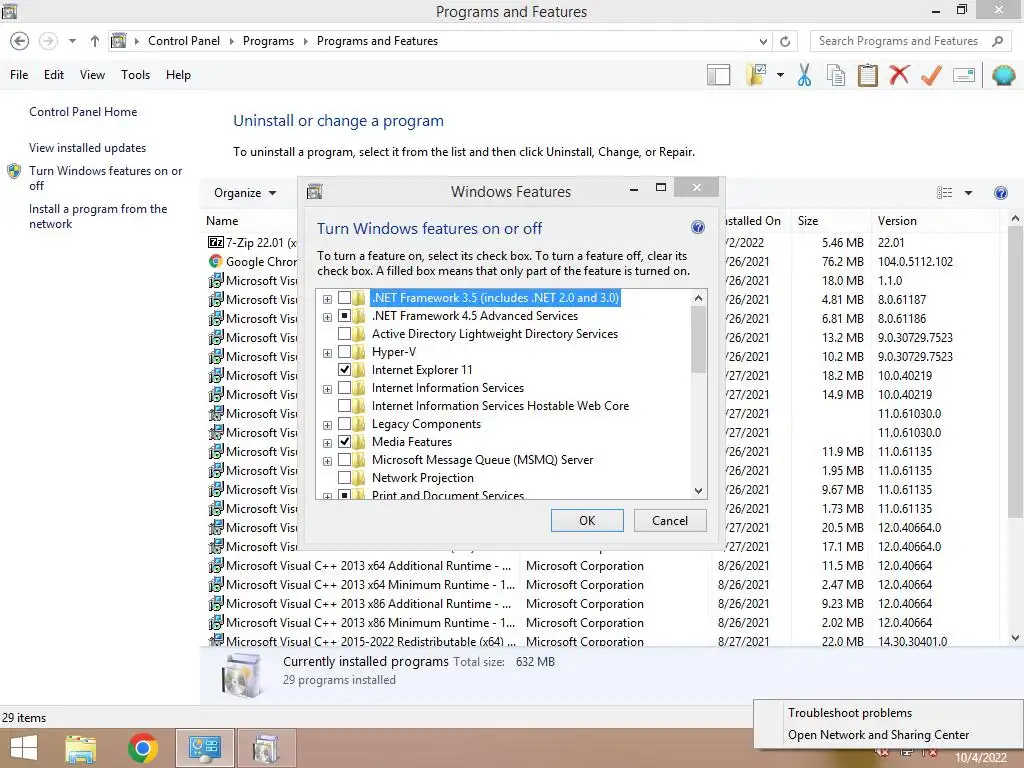Sort programs by the Version column header
The image size is (1024, 768).
click(x=934, y=221)
